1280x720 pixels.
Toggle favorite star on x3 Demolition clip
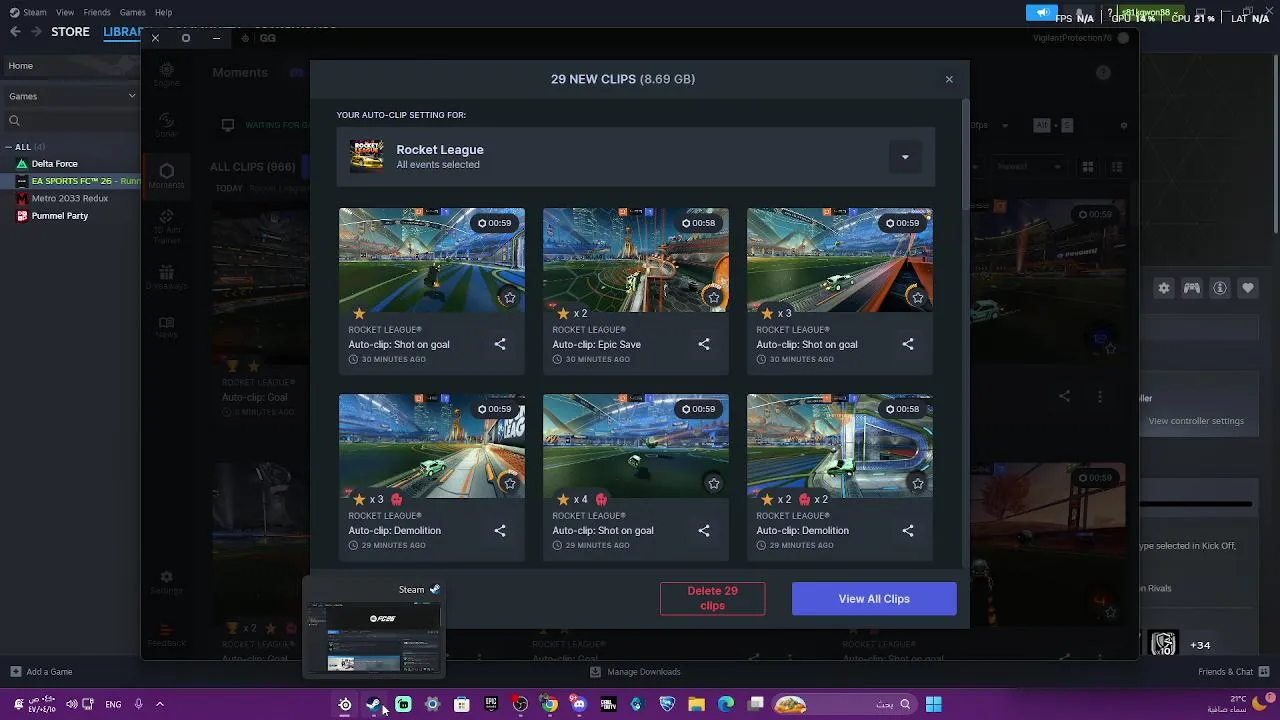click(510, 483)
